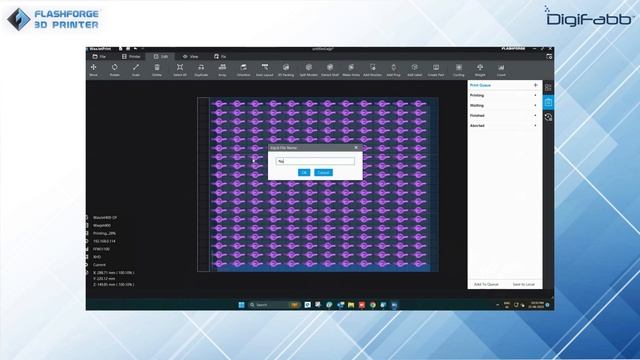640x360 pixels.
Task: Open the grid panel icon in right sidebar
Action: pyautogui.click(x=548, y=87)
